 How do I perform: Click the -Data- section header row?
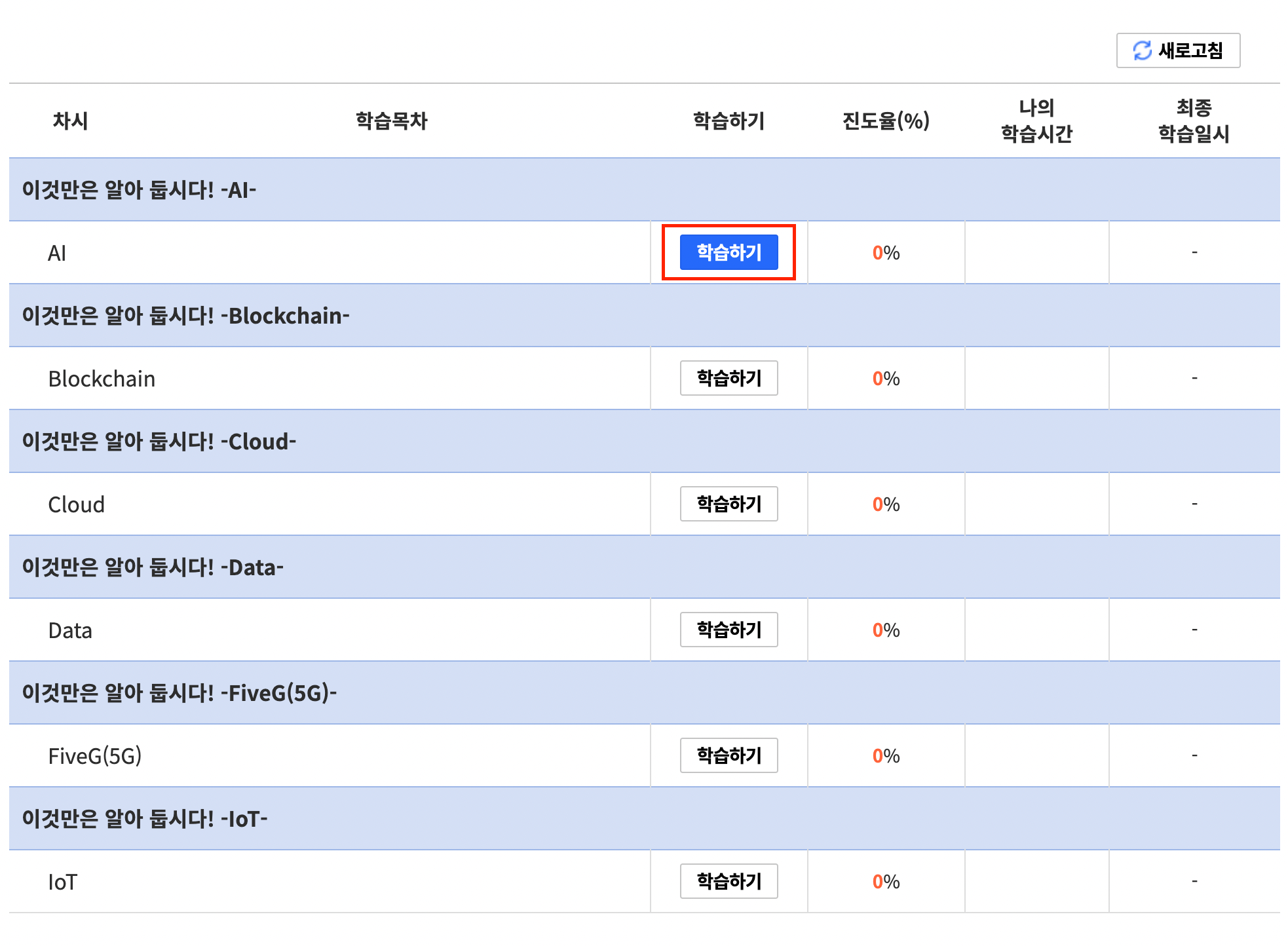(153, 567)
